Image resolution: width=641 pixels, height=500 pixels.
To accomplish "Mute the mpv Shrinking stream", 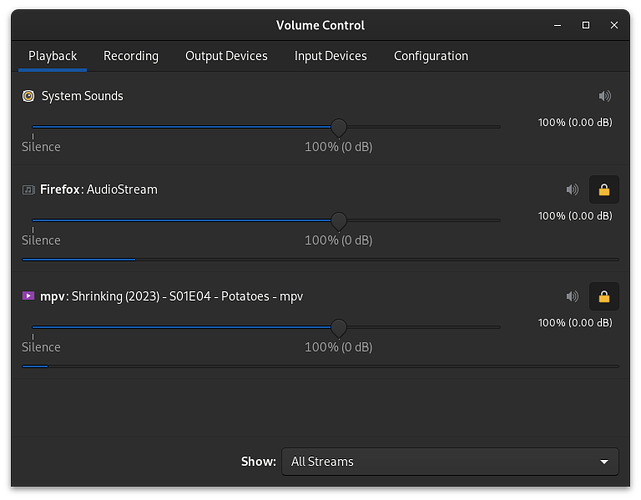I will 572,296.
